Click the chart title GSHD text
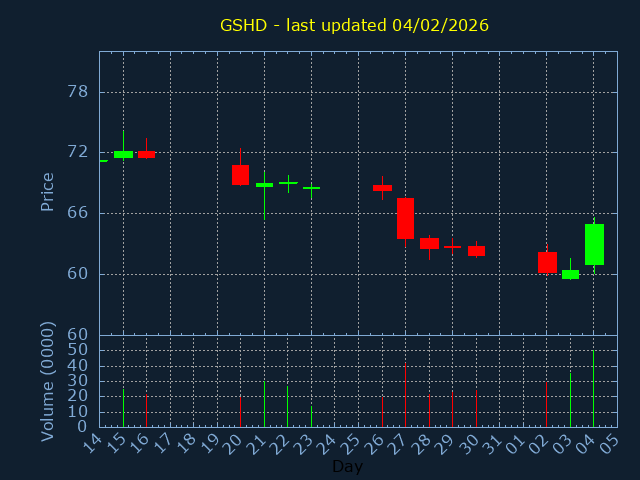 click(x=354, y=25)
